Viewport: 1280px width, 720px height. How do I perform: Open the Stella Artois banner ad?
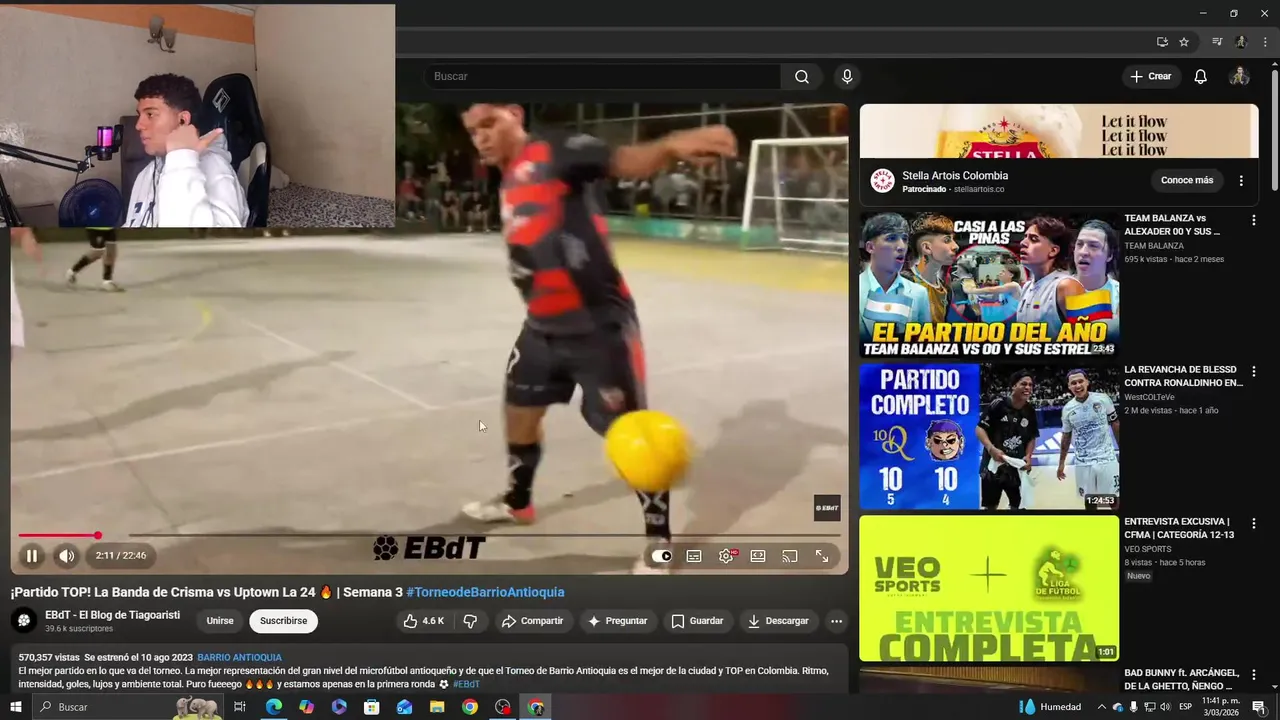(1059, 131)
